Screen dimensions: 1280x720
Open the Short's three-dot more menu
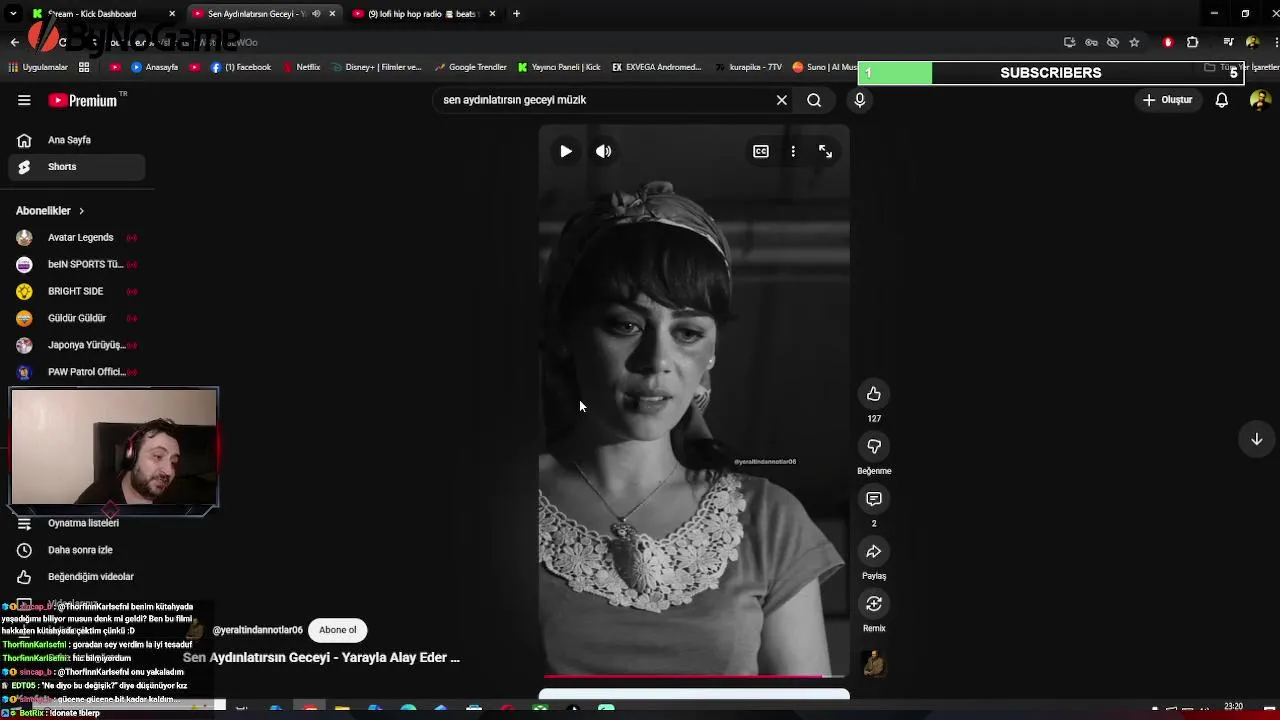click(x=793, y=151)
